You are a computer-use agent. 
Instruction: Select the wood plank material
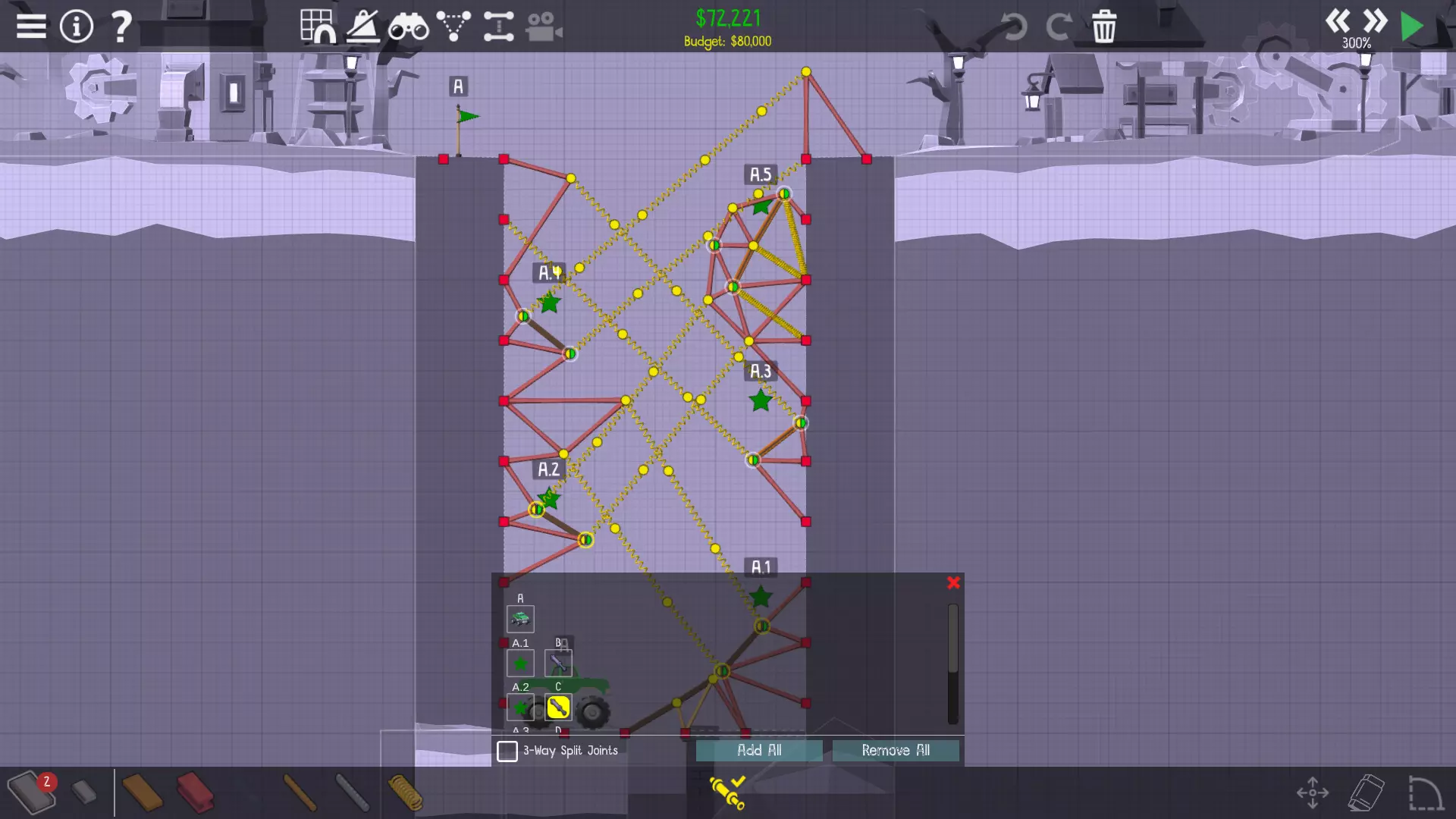[142, 792]
